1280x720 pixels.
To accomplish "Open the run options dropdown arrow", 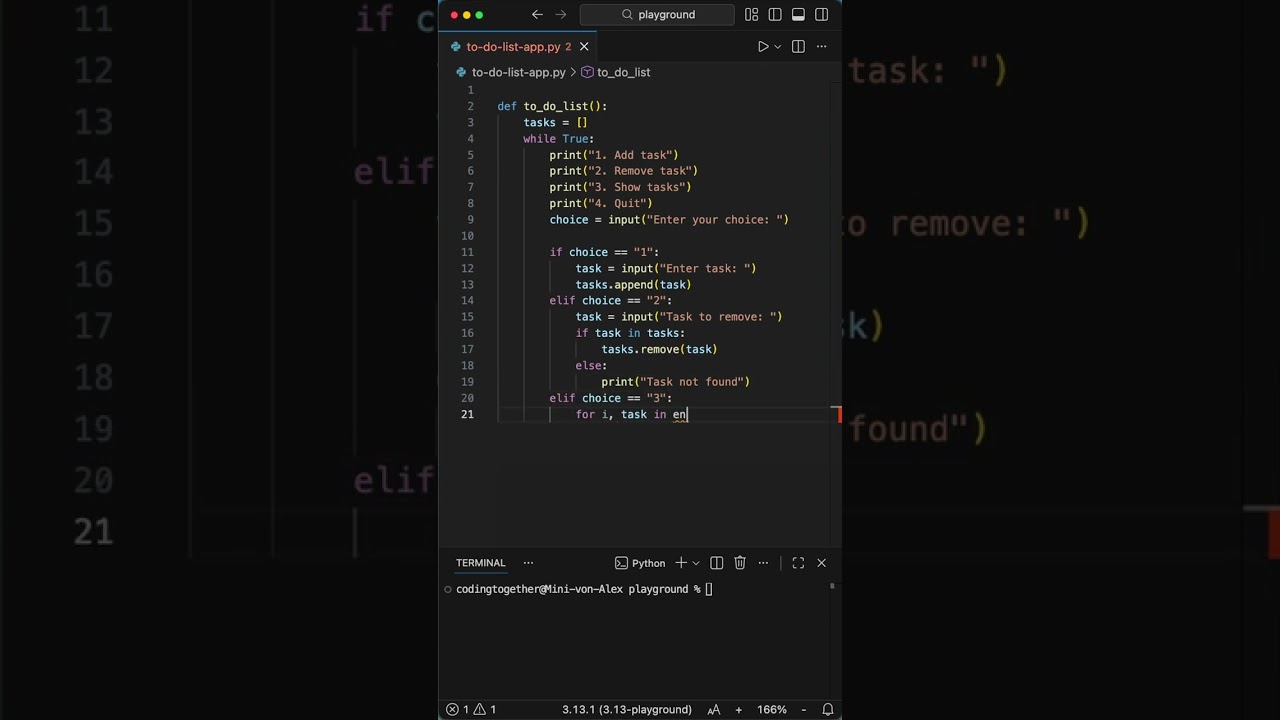I will tap(777, 47).
